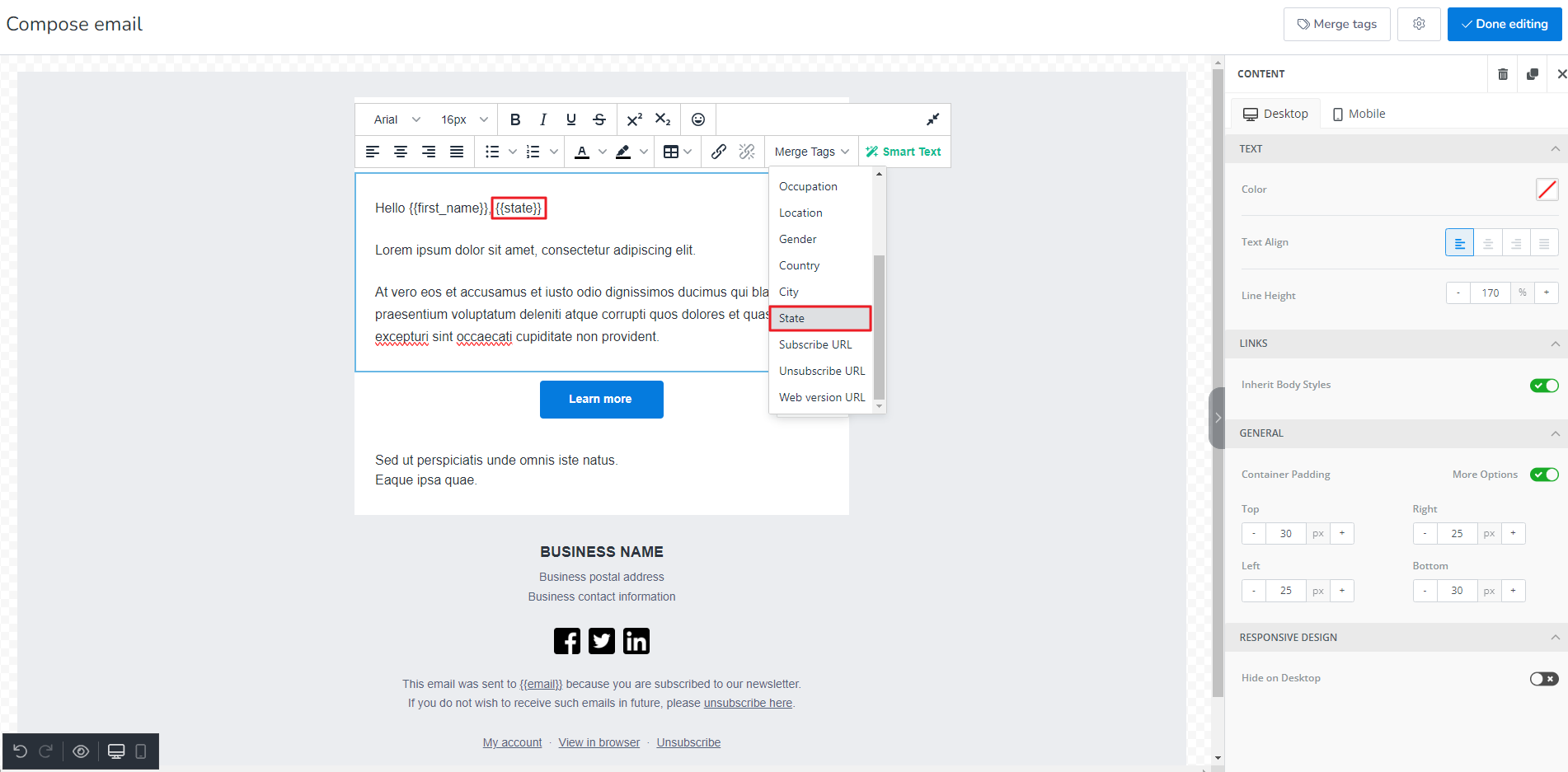Click the insert link icon
Viewport: 1568px width, 772px height.
pos(718,152)
